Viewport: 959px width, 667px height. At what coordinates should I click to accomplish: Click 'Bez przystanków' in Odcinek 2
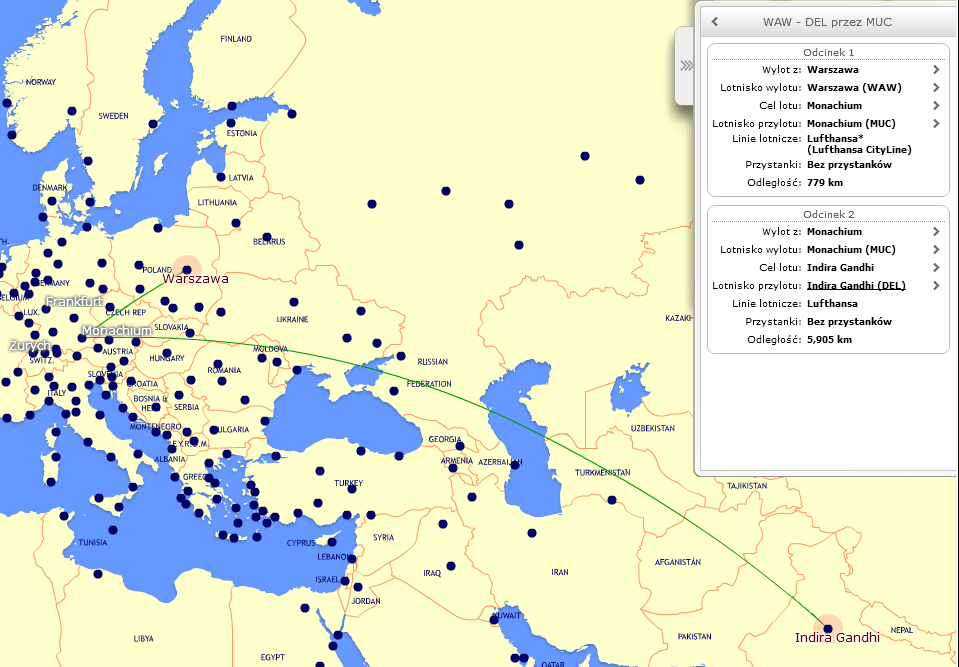[849, 322]
